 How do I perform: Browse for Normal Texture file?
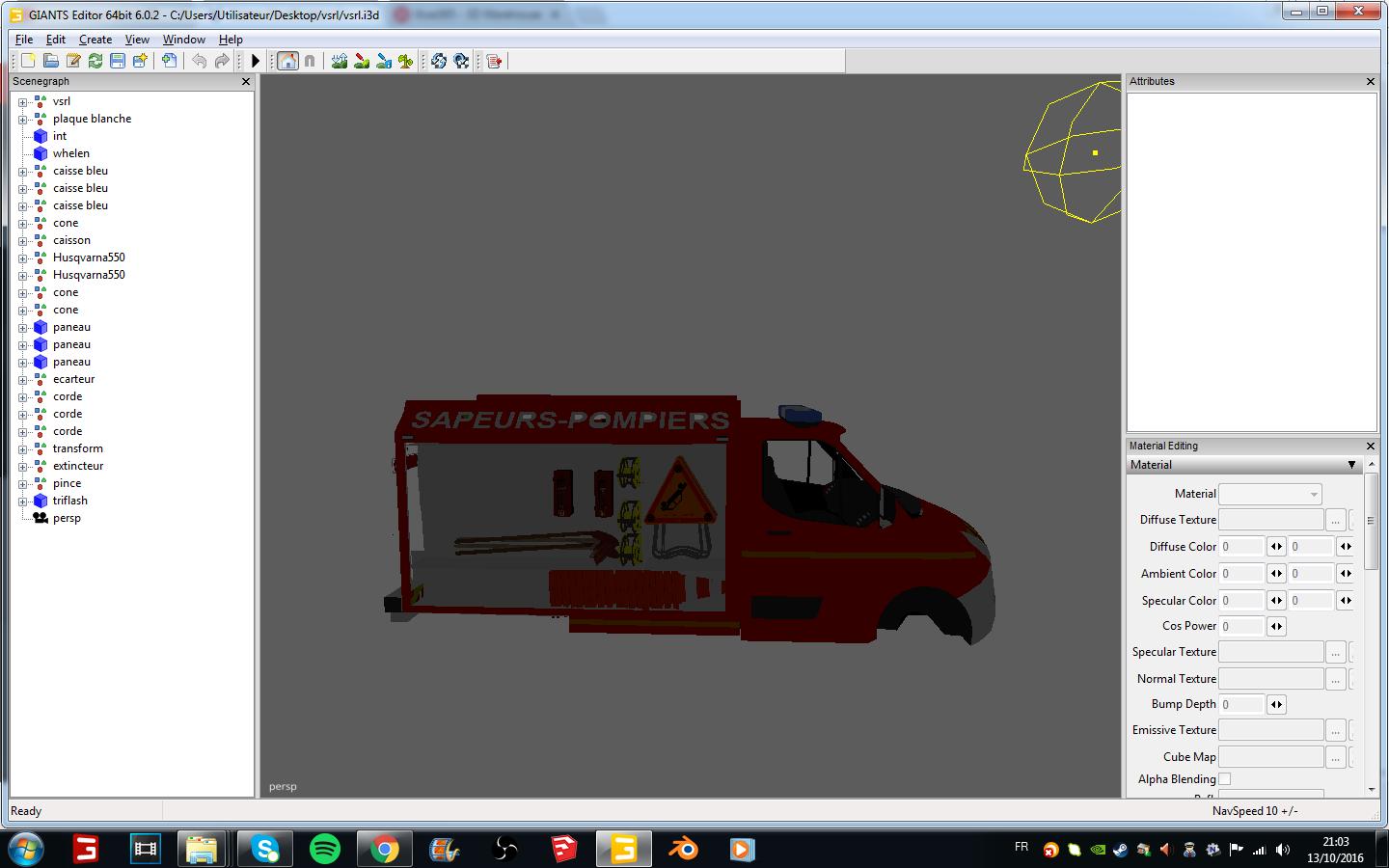click(x=1335, y=679)
